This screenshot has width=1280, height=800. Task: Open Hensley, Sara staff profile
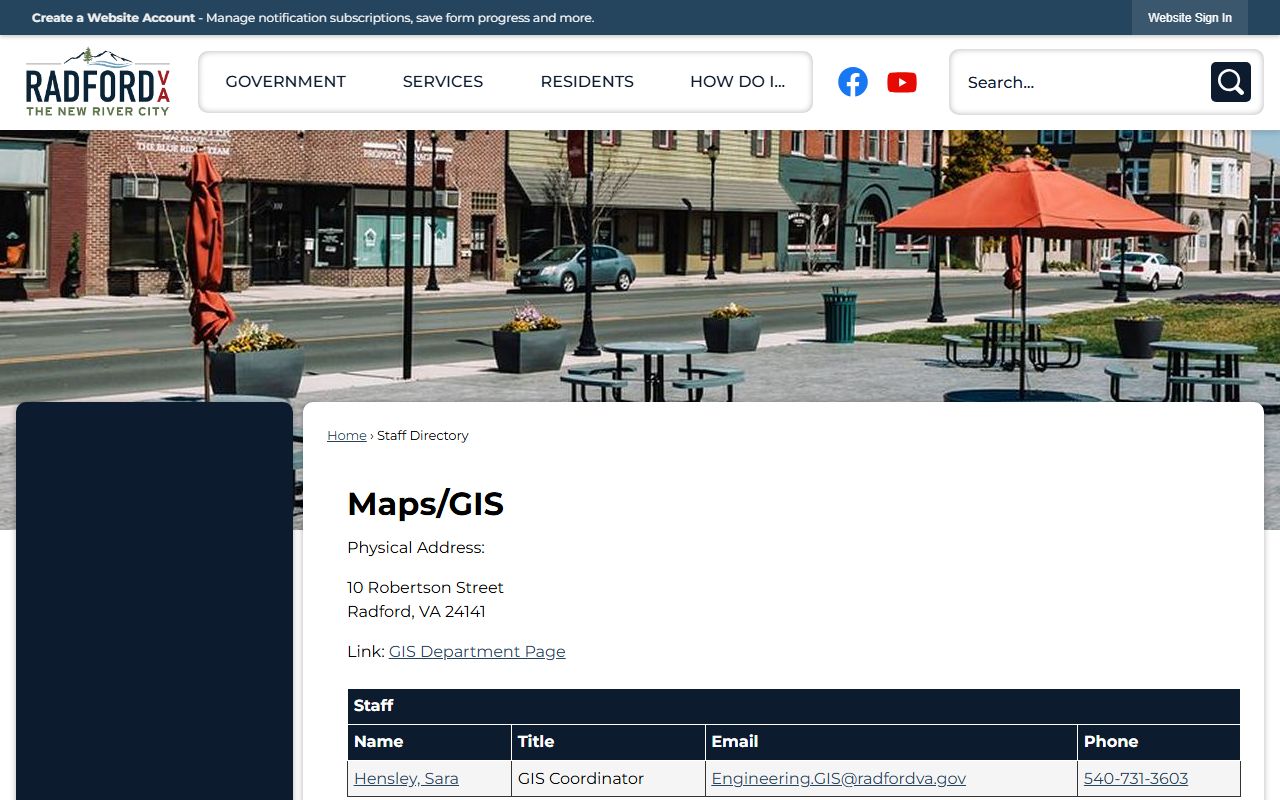pyautogui.click(x=406, y=779)
